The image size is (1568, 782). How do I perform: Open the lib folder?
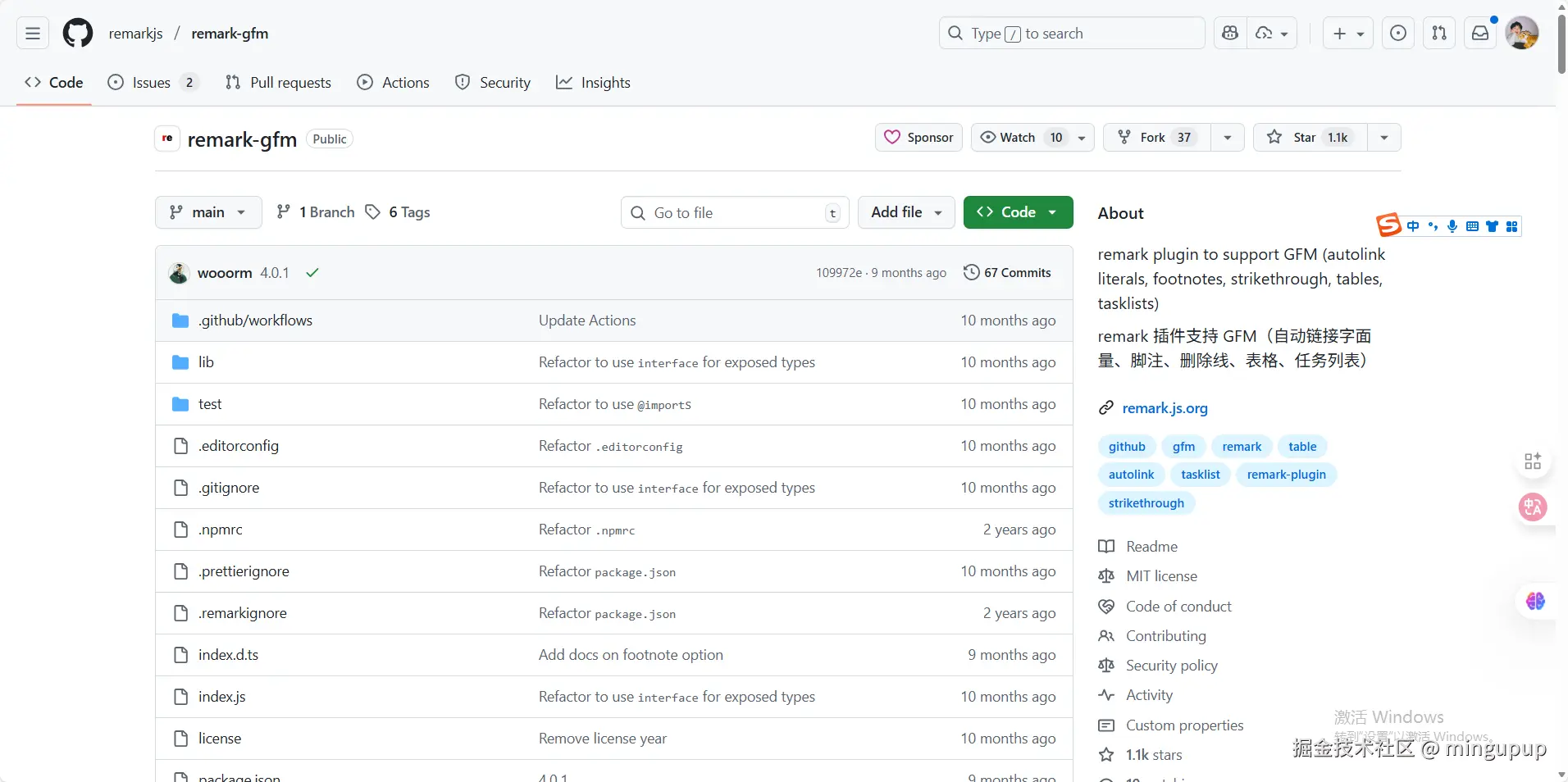click(x=206, y=362)
